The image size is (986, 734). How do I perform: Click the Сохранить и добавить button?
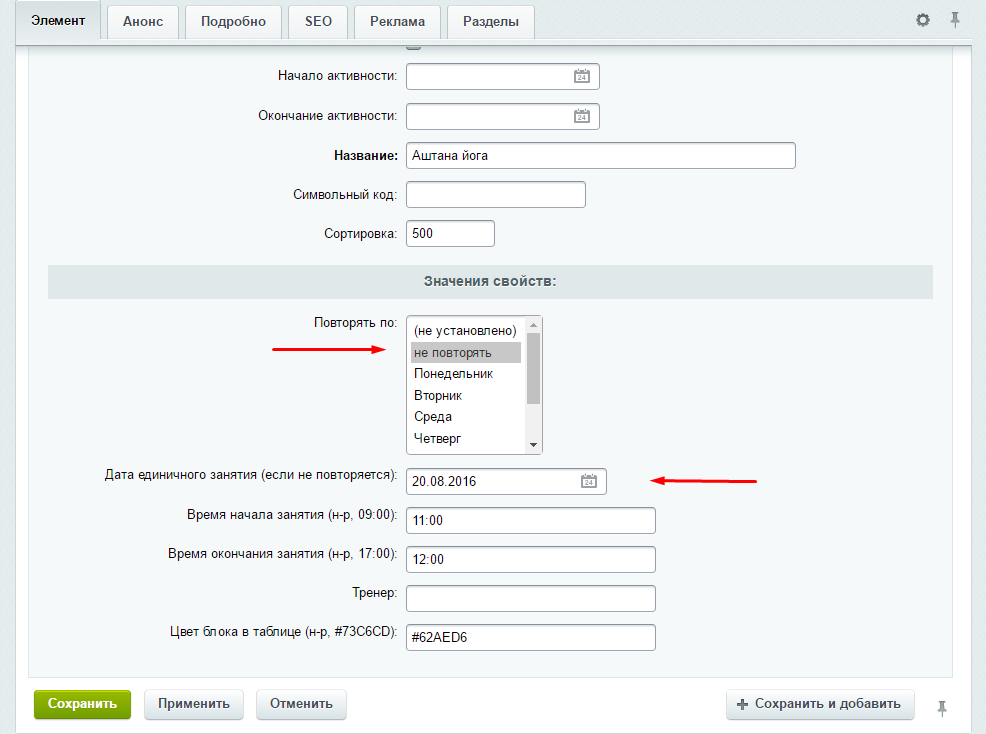pos(819,703)
